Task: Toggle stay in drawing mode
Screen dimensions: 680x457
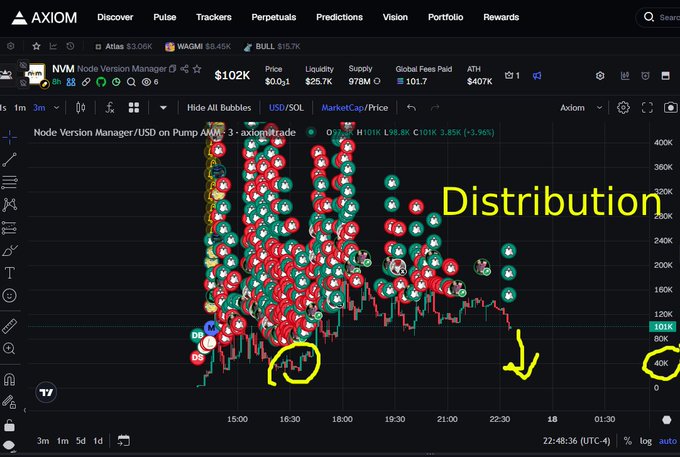Action: (x=10, y=402)
